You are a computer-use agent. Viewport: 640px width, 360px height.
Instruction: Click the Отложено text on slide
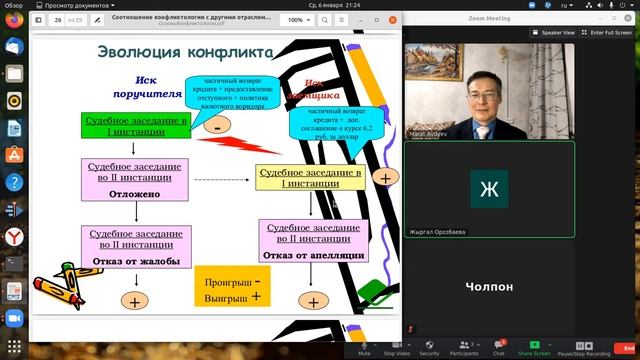tap(134, 194)
